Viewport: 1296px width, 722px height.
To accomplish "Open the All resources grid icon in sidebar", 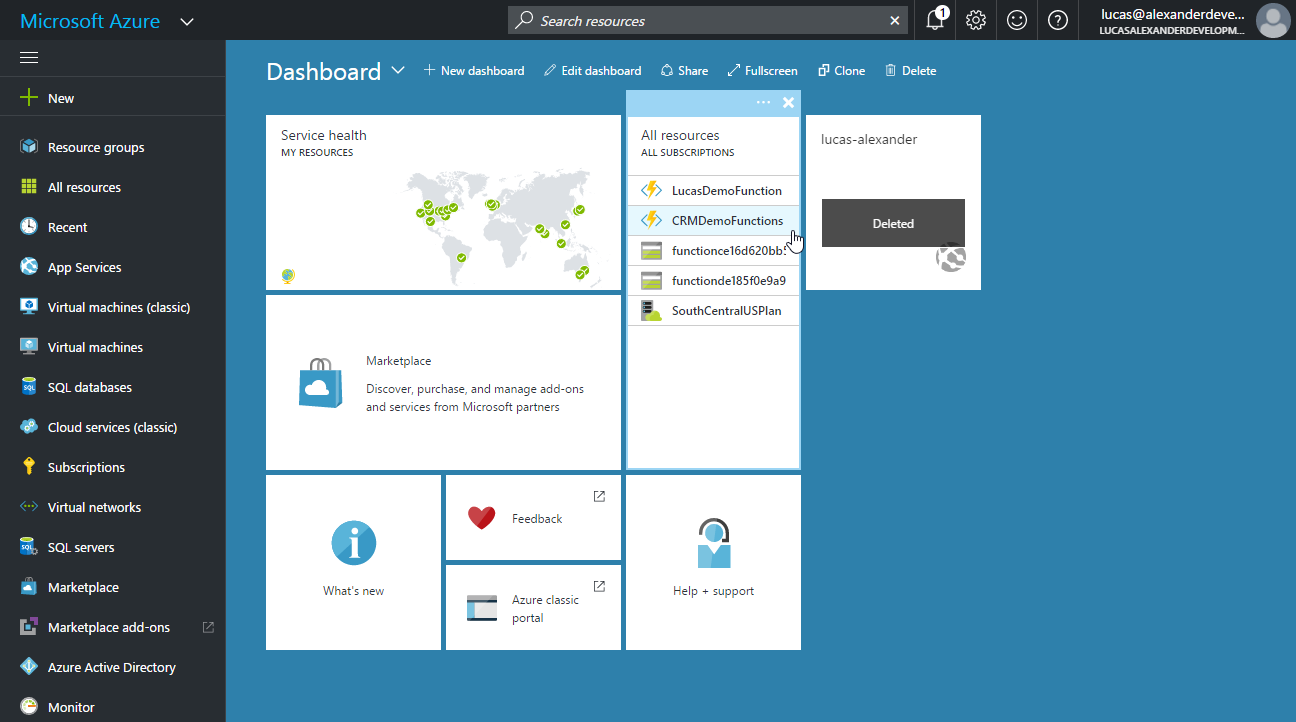I will tap(29, 187).
